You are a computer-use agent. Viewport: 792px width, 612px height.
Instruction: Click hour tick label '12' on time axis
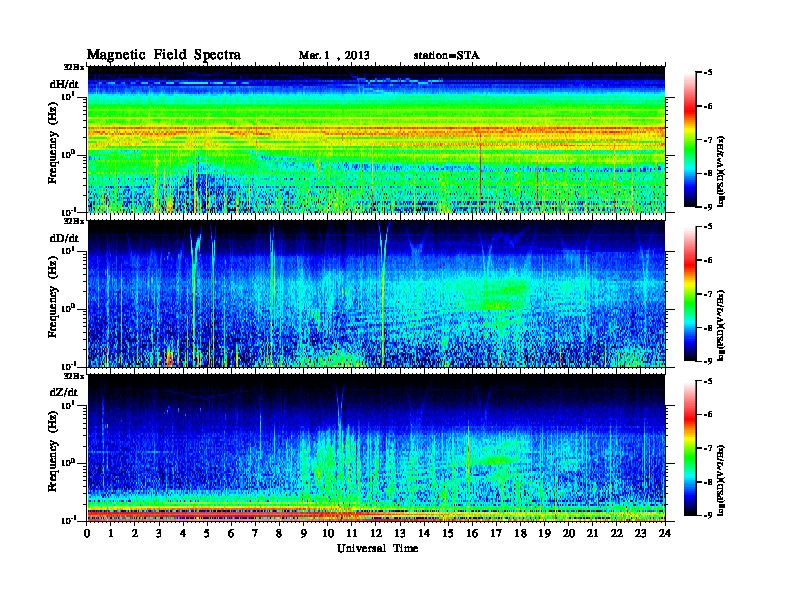point(376,534)
